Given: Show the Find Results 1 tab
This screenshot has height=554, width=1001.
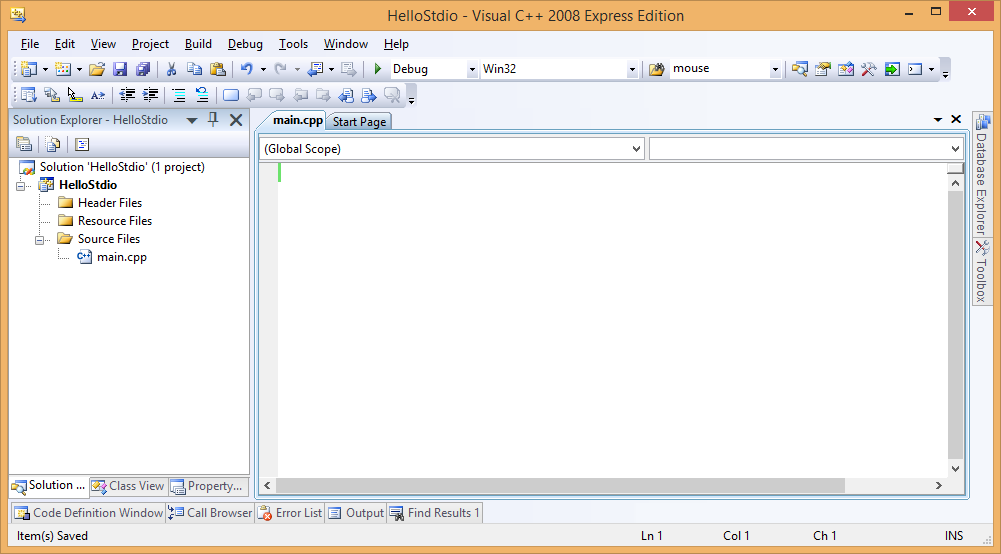Looking at the screenshot, I should pyautogui.click(x=435, y=513).
